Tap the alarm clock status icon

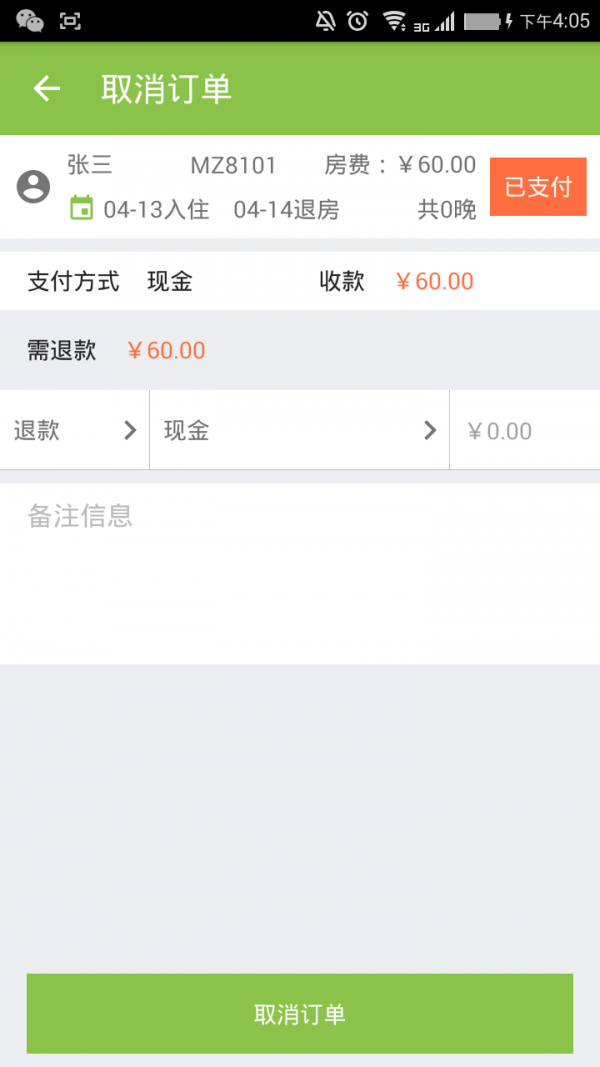pos(357,20)
